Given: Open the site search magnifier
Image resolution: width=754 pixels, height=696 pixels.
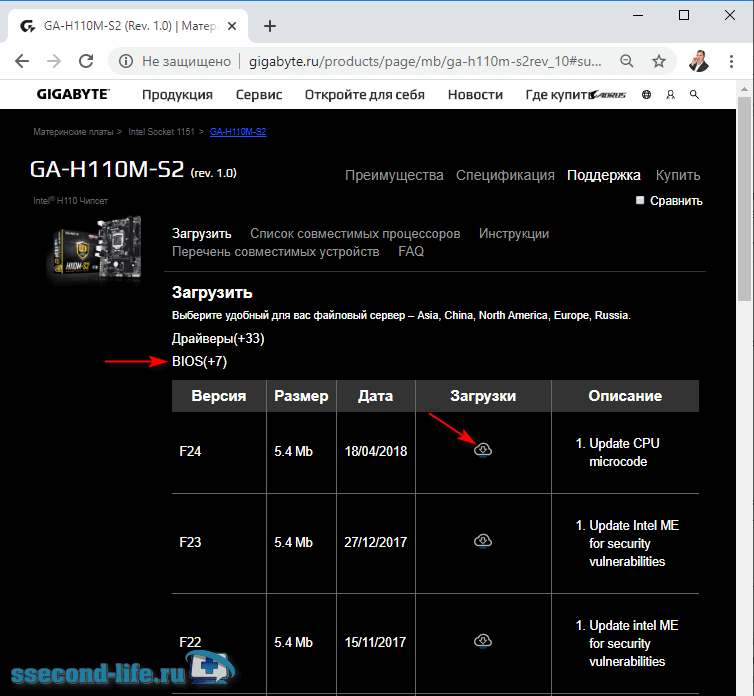Looking at the screenshot, I should coord(694,95).
